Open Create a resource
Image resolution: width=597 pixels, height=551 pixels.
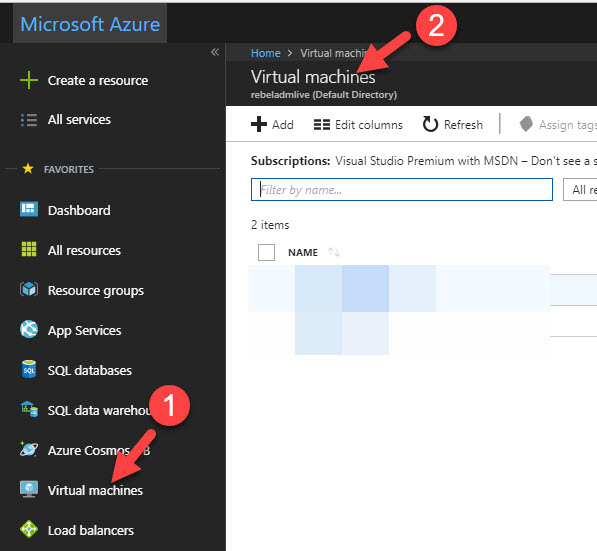pyautogui.click(x=98, y=81)
